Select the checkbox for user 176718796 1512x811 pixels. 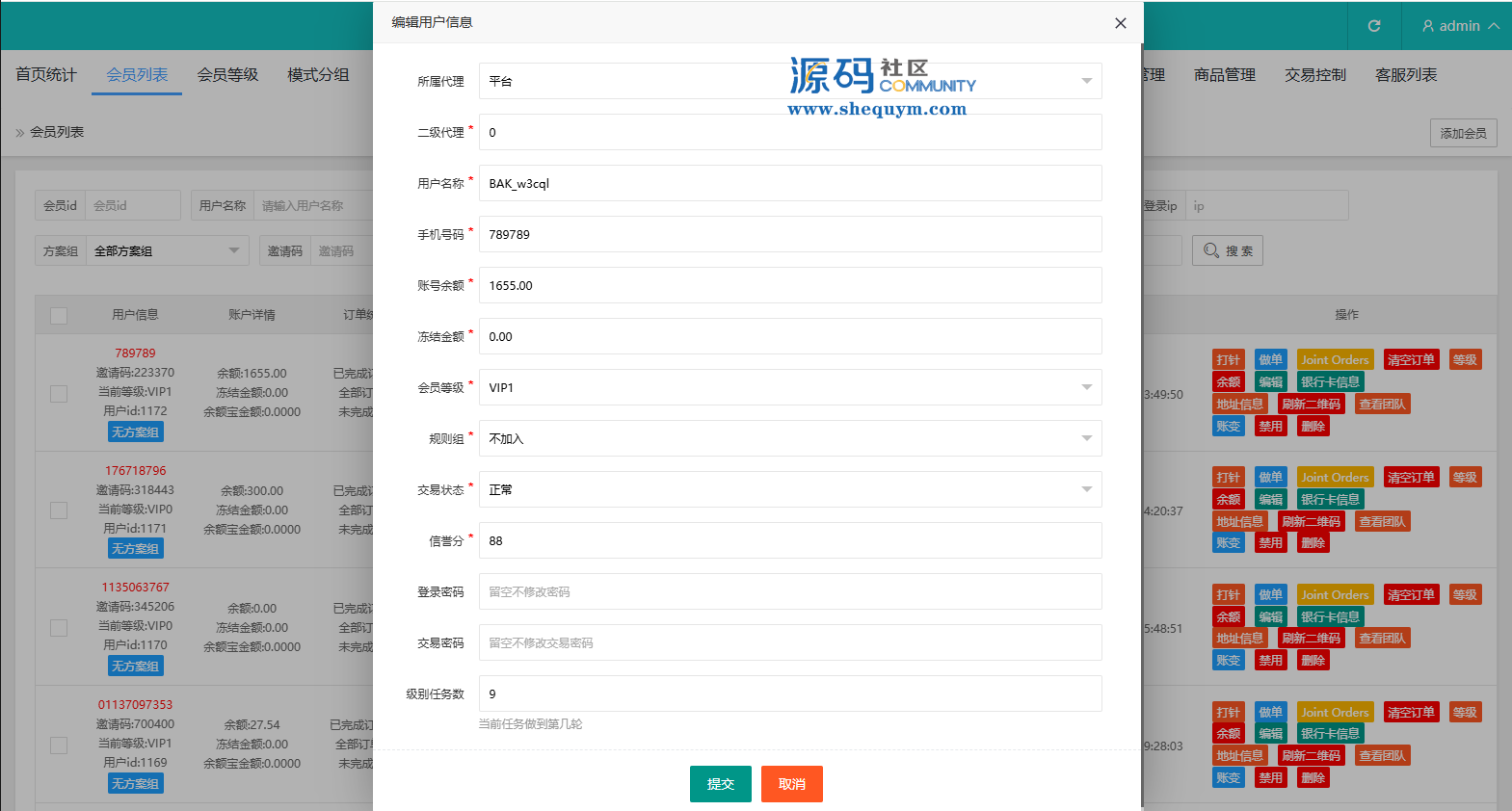(x=59, y=510)
